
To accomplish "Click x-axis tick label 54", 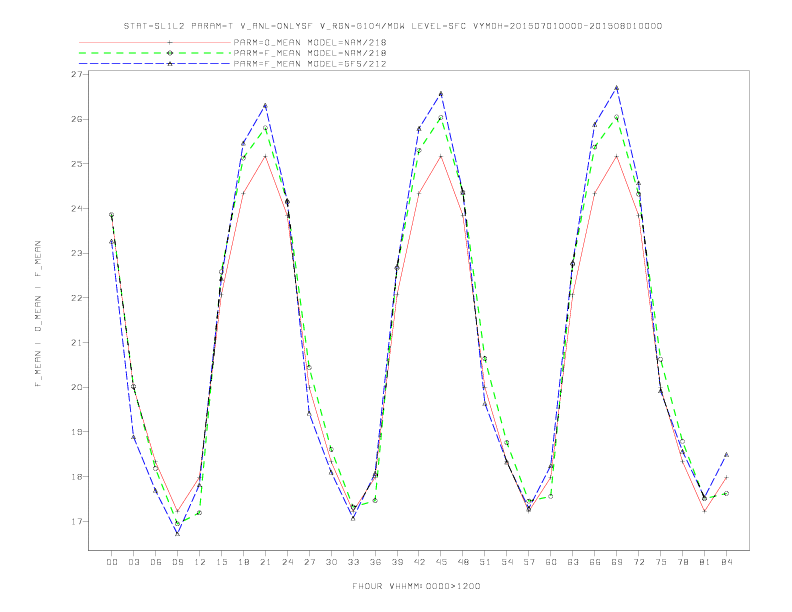I will click(507, 562).
